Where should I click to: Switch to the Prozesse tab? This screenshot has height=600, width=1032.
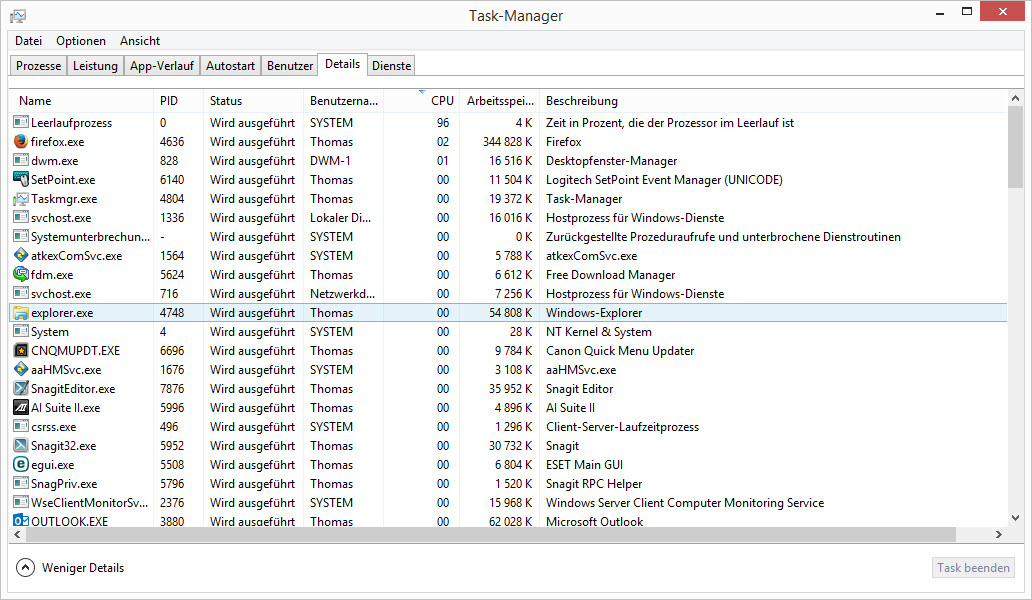[38, 66]
